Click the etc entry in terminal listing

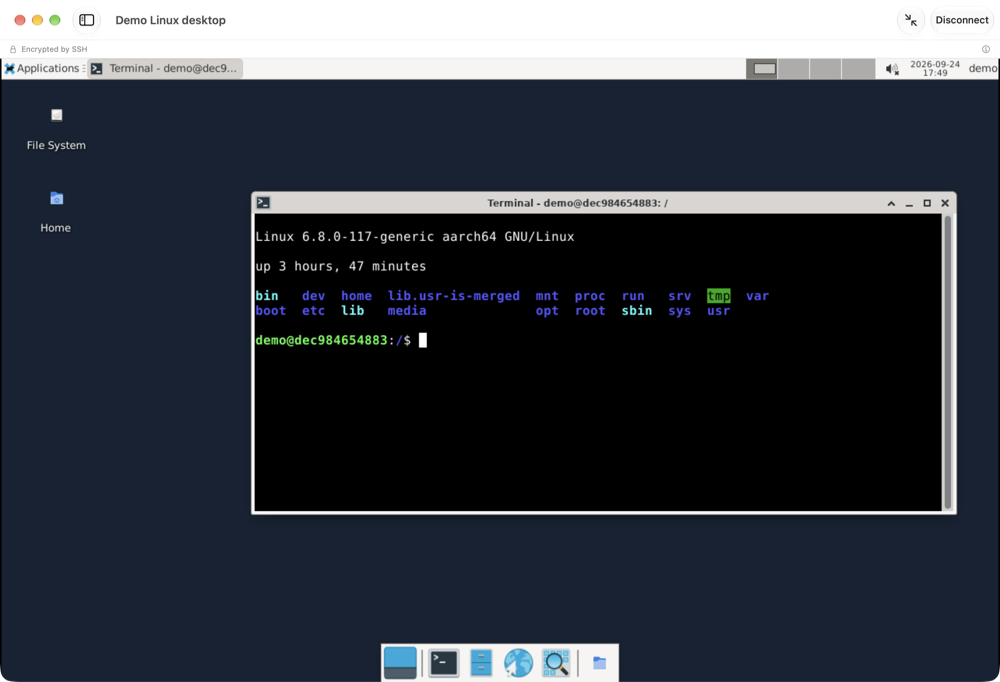pos(313,311)
